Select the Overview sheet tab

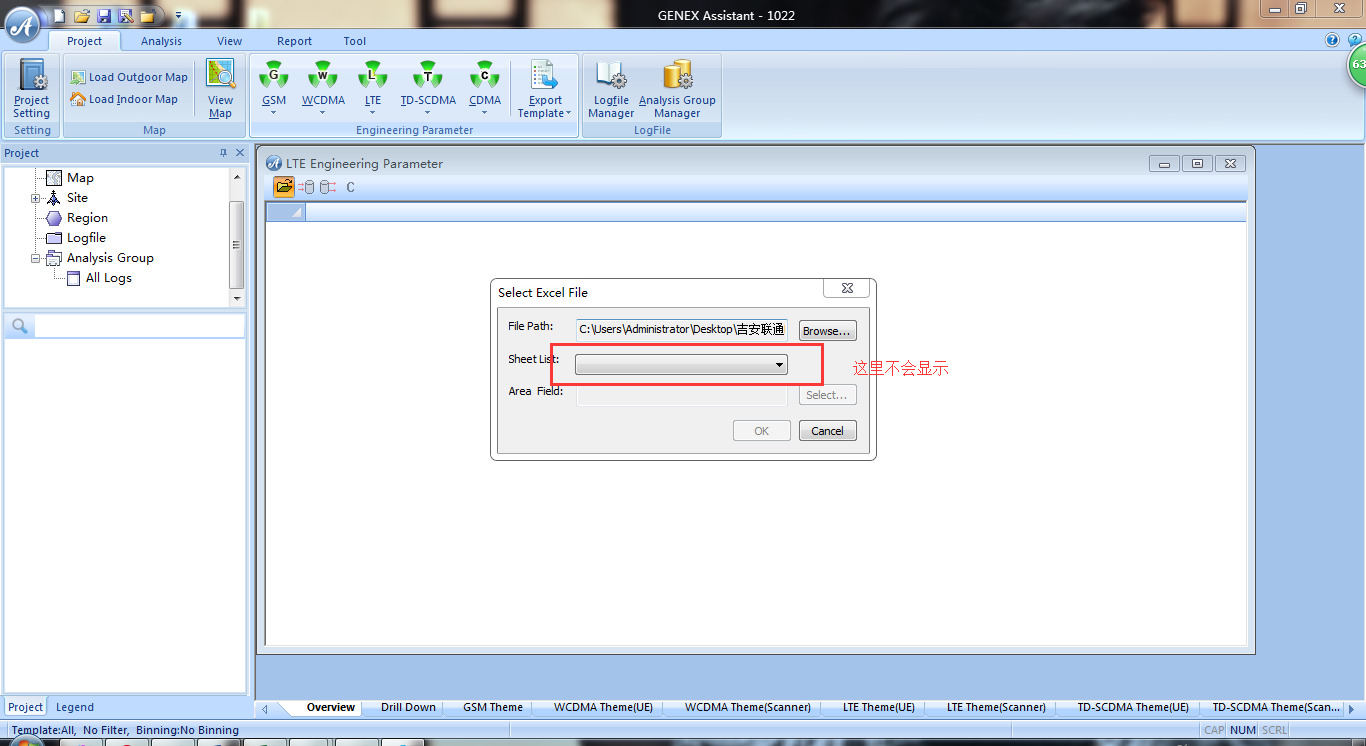(x=330, y=707)
